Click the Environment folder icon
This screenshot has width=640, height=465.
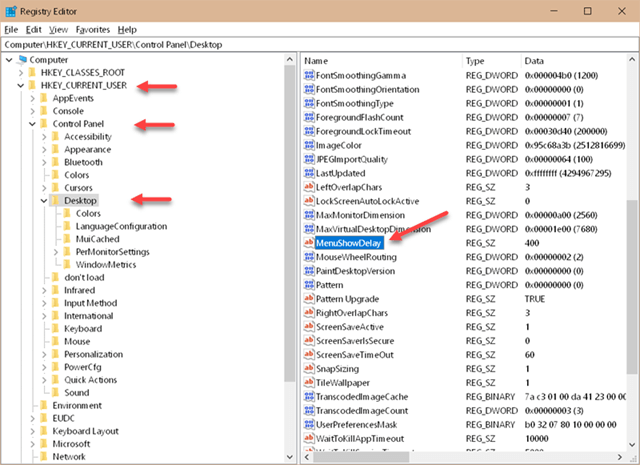pyautogui.click(x=44, y=405)
